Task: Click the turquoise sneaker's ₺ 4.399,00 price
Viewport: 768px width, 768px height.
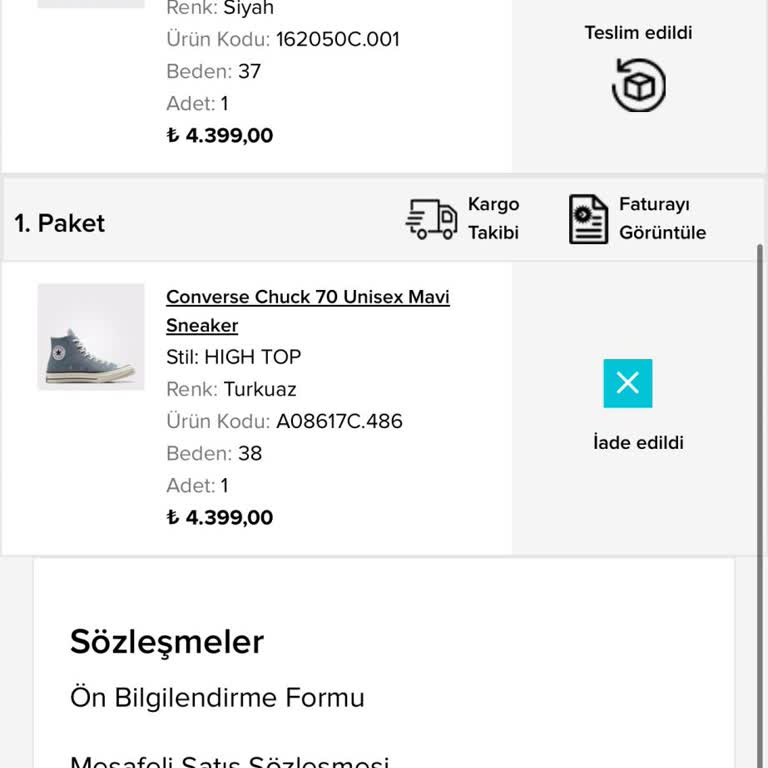Action: click(220, 517)
